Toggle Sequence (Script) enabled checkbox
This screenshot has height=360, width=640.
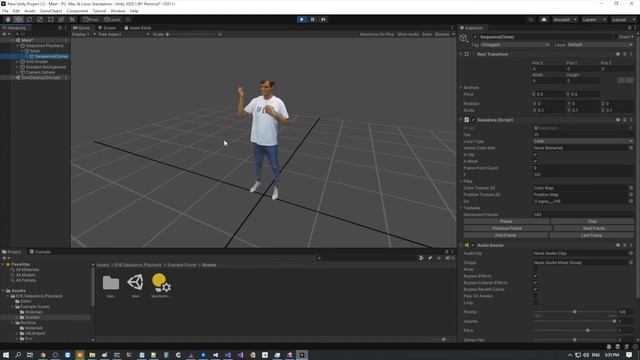click(473, 120)
